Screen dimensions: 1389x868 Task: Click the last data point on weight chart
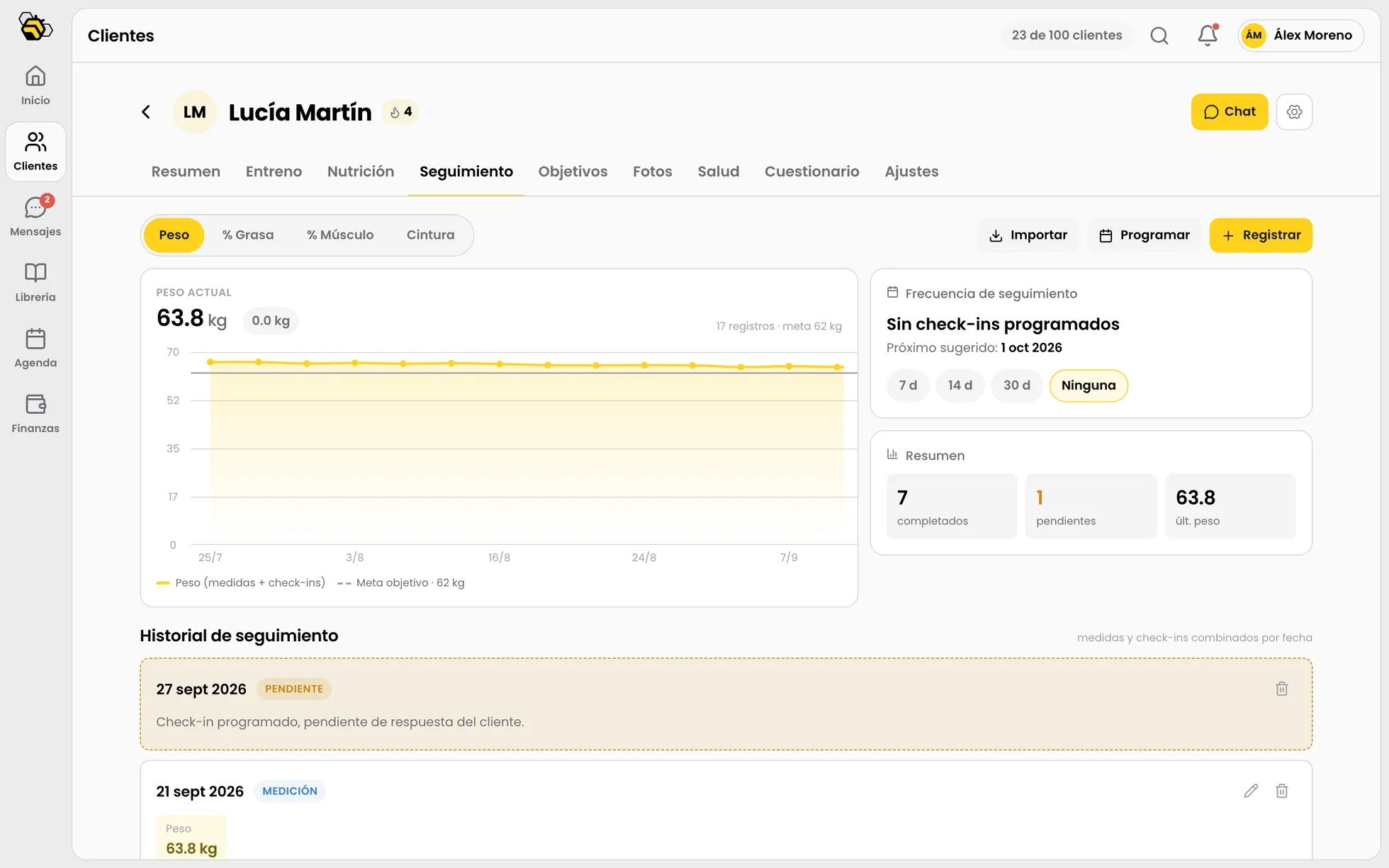click(x=838, y=367)
